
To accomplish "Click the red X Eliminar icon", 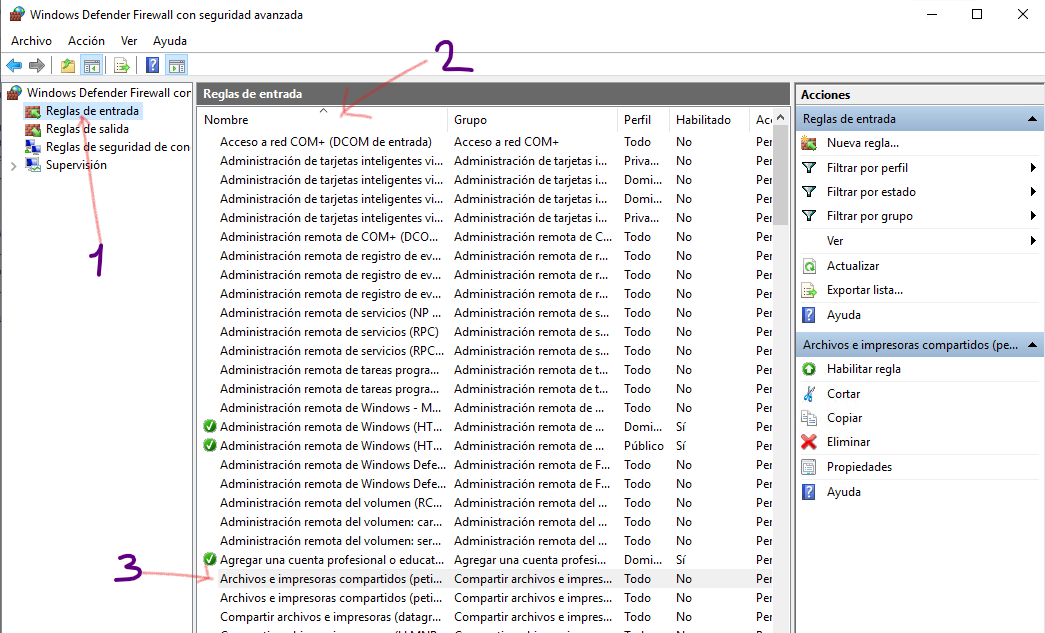I will 809,442.
